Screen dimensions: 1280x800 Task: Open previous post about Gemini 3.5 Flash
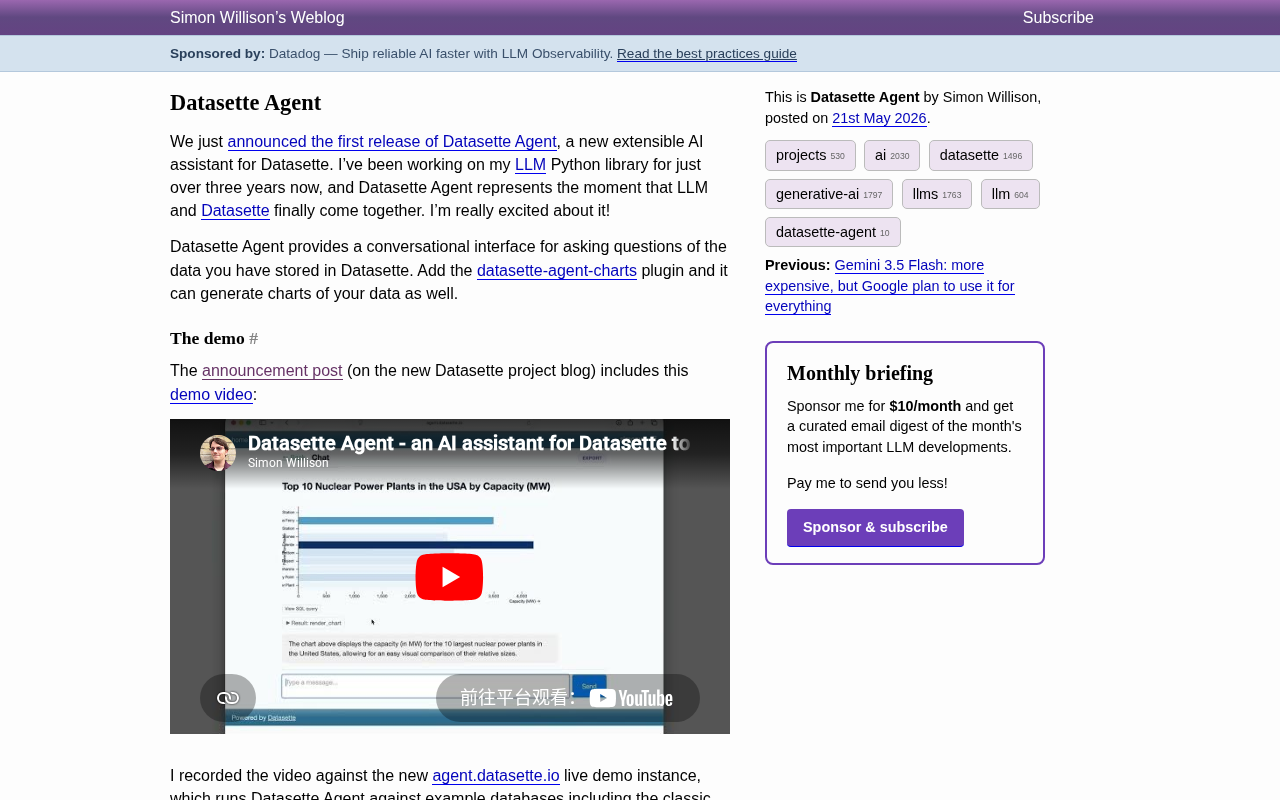point(890,286)
